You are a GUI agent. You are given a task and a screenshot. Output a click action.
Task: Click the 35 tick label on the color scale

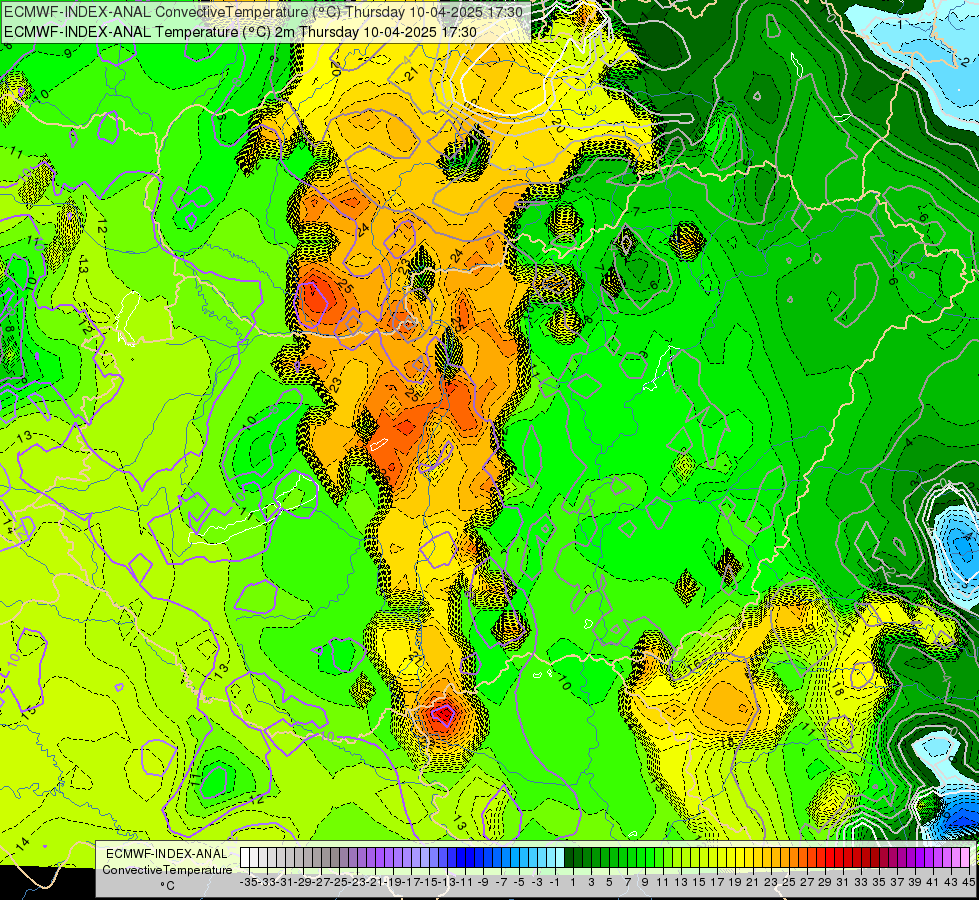pyautogui.click(x=878, y=883)
